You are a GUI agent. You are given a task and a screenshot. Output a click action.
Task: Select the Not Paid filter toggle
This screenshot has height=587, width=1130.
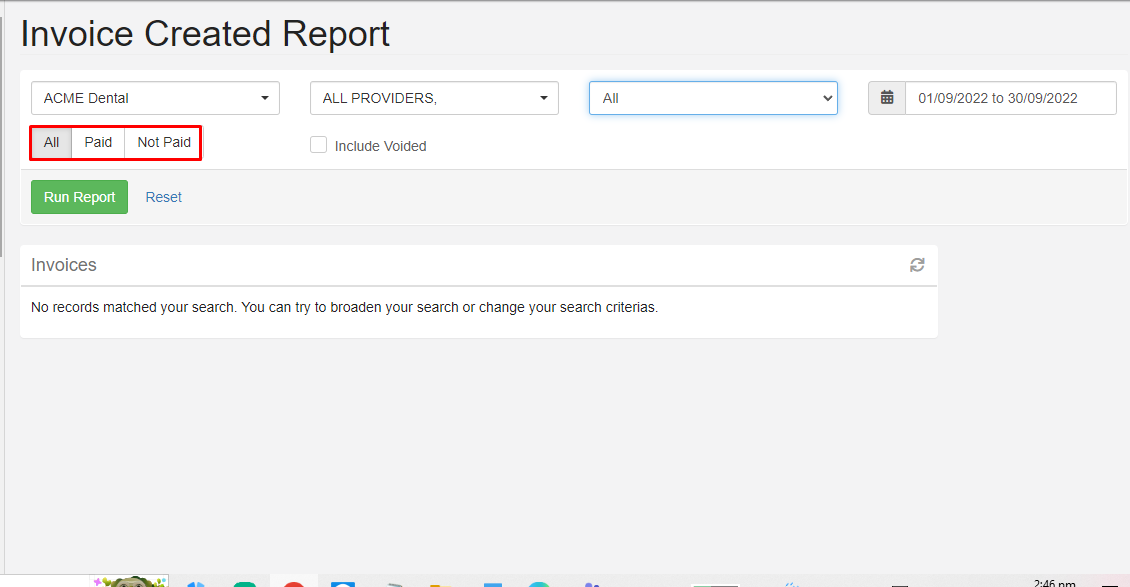pyautogui.click(x=164, y=143)
